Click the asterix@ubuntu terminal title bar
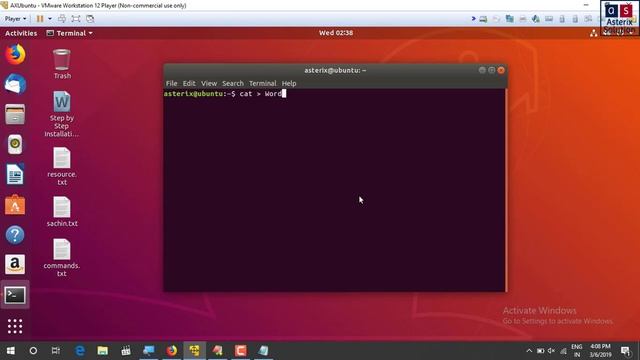Image resolution: width=640 pixels, height=360 pixels. click(x=335, y=70)
